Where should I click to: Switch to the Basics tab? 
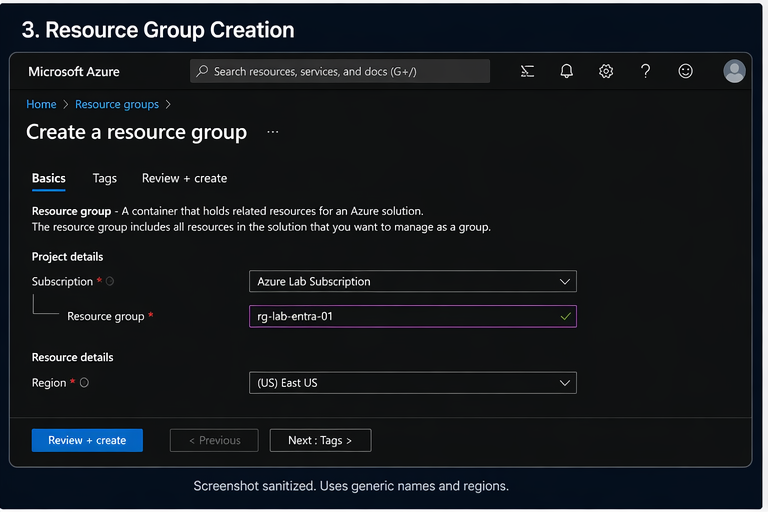tap(48, 178)
